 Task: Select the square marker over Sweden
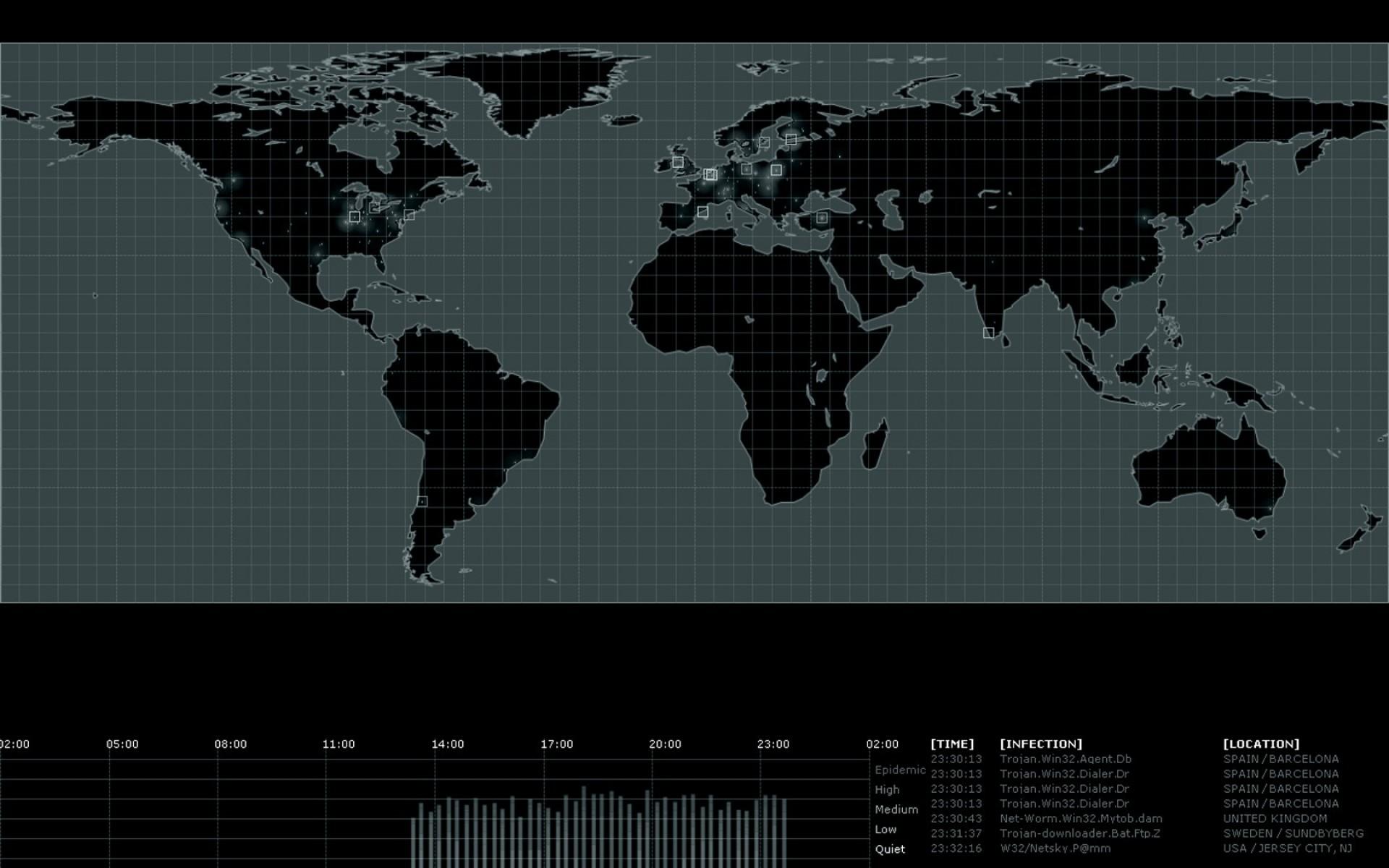[x=764, y=142]
